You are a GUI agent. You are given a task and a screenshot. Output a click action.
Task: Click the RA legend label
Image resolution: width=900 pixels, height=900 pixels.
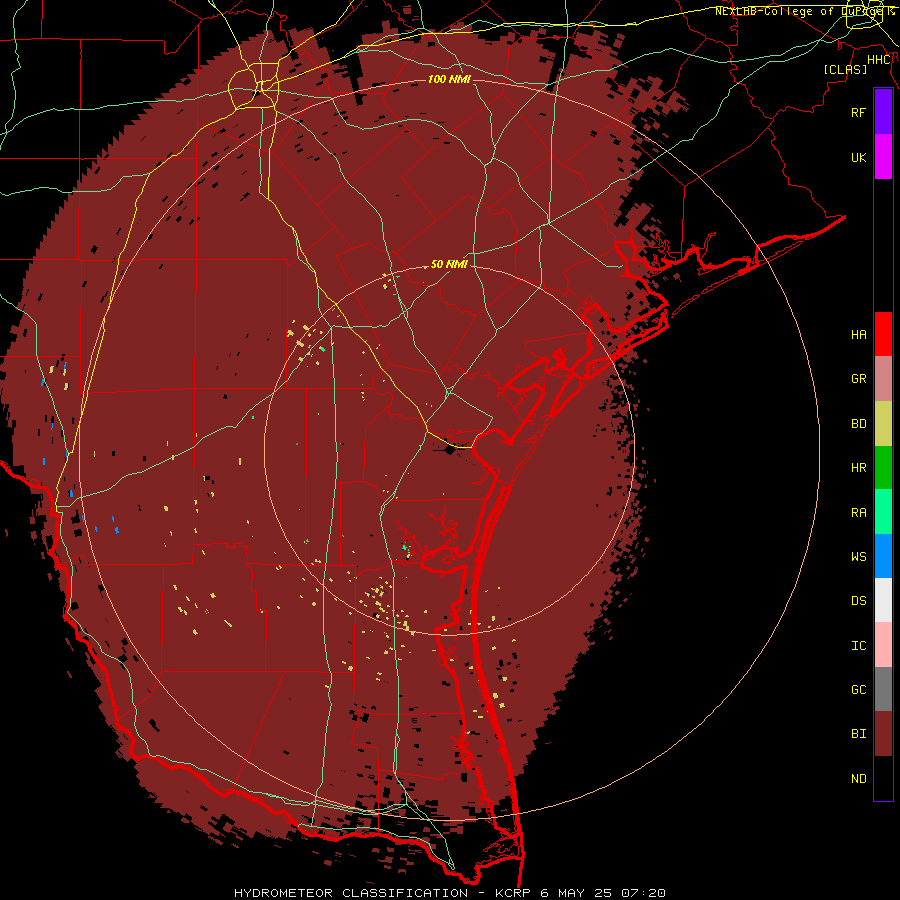859,513
